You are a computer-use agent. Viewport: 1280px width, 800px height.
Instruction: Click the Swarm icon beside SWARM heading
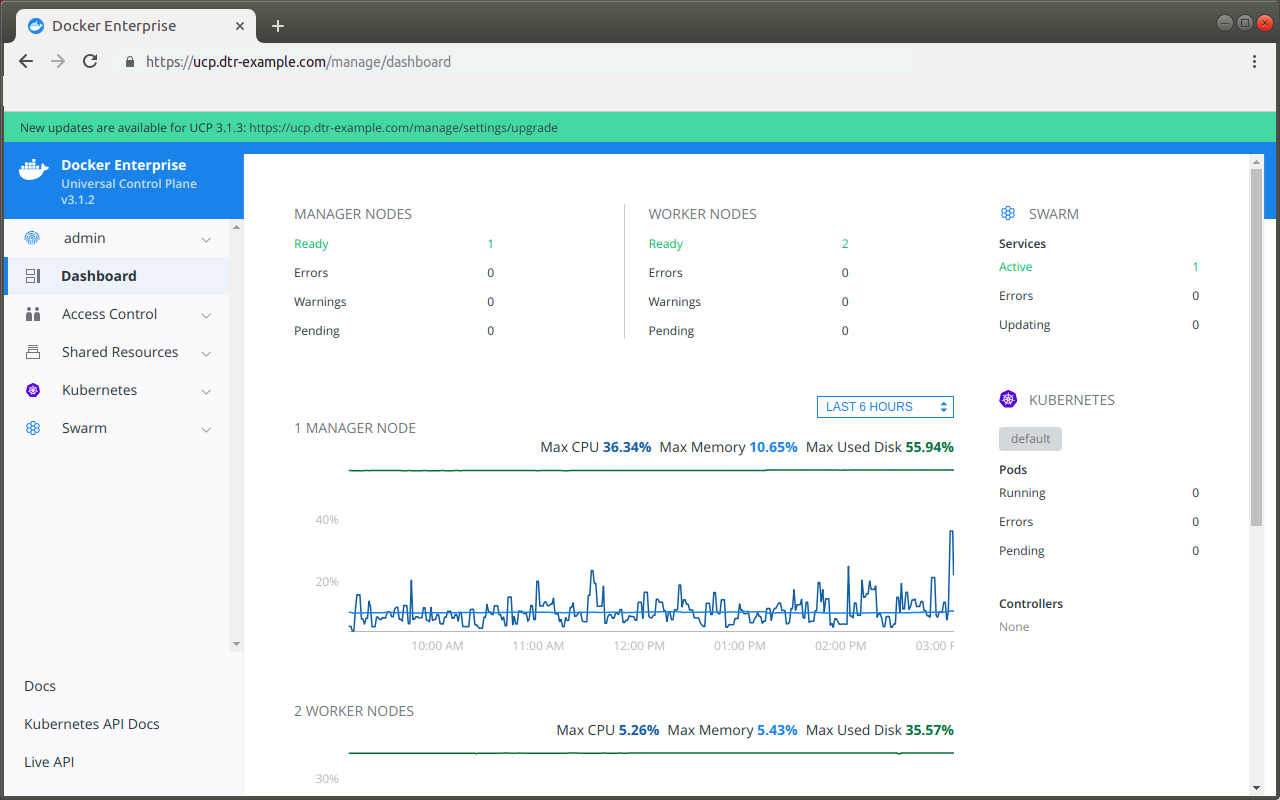point(1008,214)
